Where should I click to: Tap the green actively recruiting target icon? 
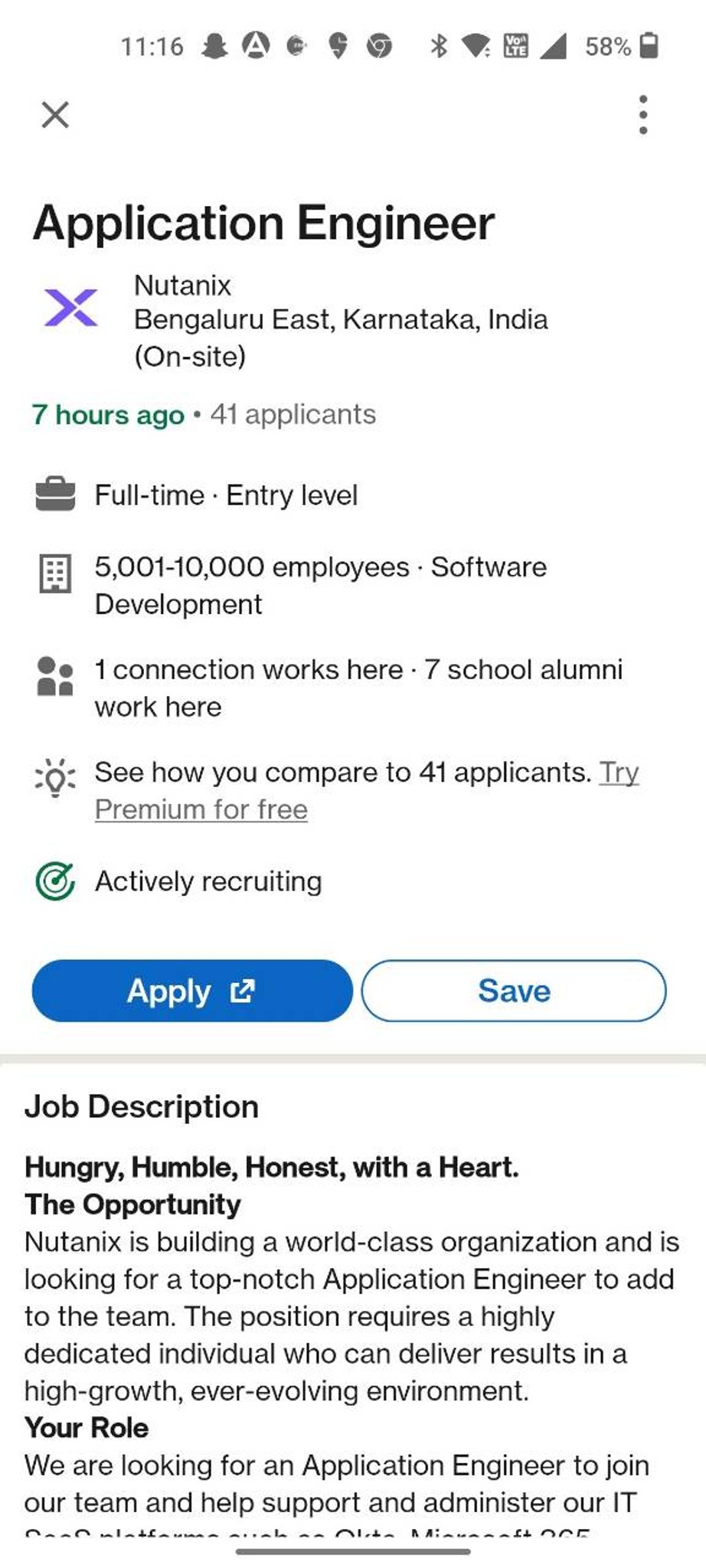[x=55, y=881]
